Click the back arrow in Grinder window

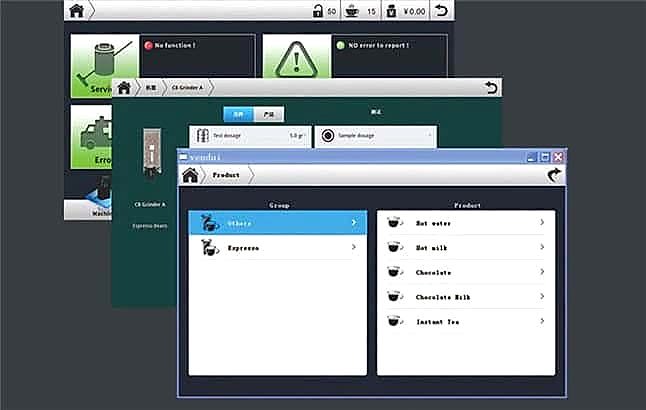point(491,87)
